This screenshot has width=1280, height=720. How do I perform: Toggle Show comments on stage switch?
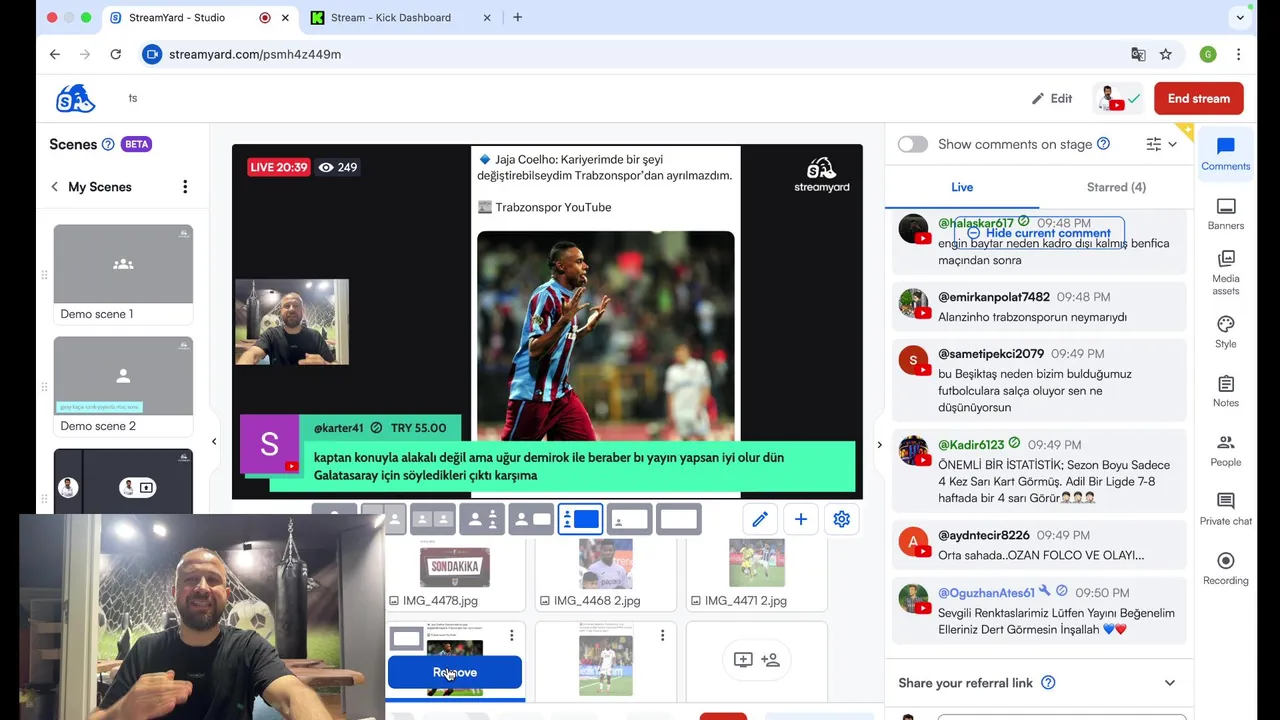(912, 144)
